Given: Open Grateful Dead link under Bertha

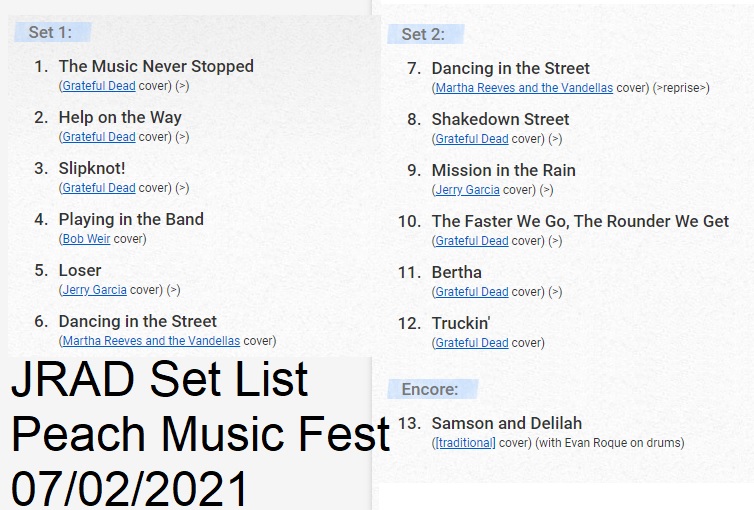Looking at the screenshot, I should tap(472, 292).
